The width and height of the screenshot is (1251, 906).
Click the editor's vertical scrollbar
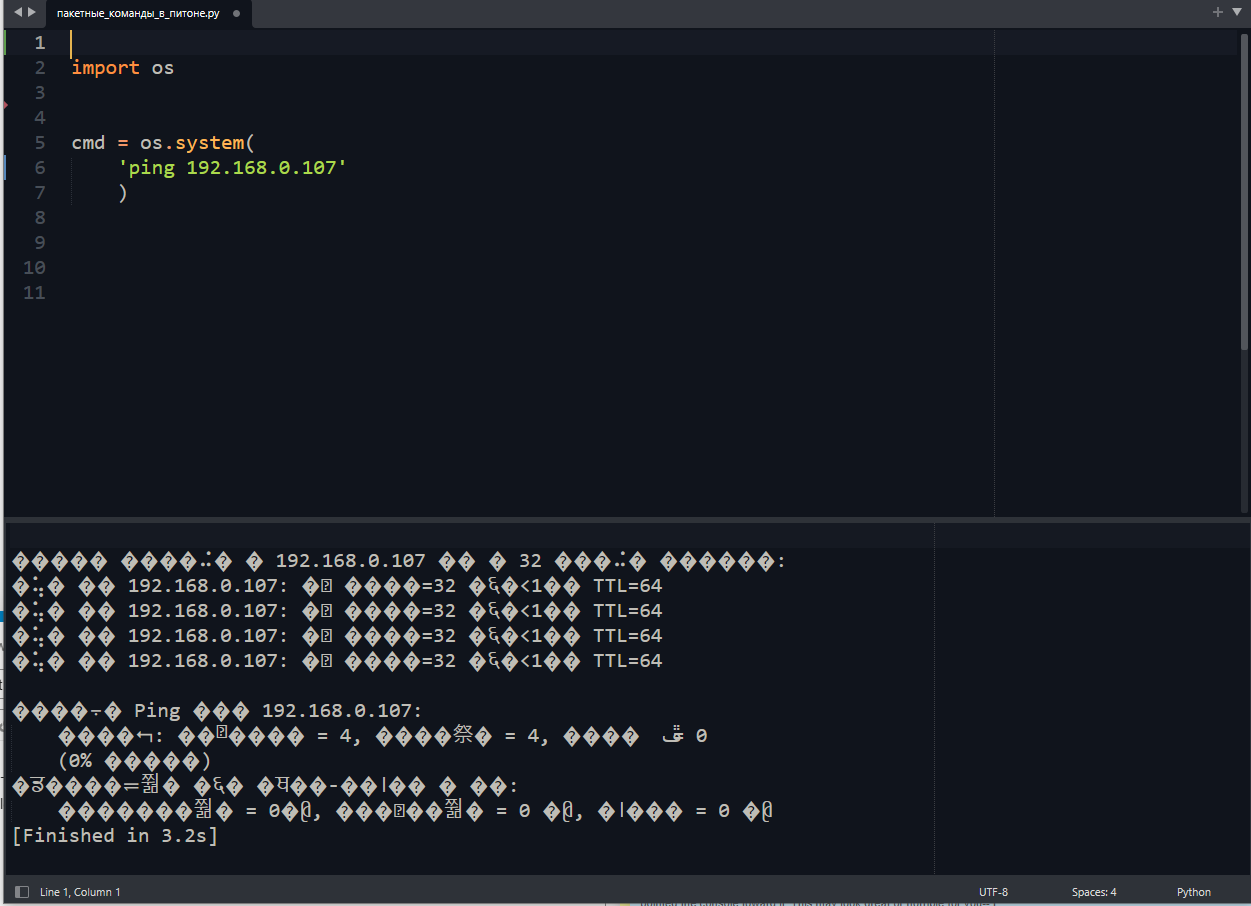(x=1244, y=190)
